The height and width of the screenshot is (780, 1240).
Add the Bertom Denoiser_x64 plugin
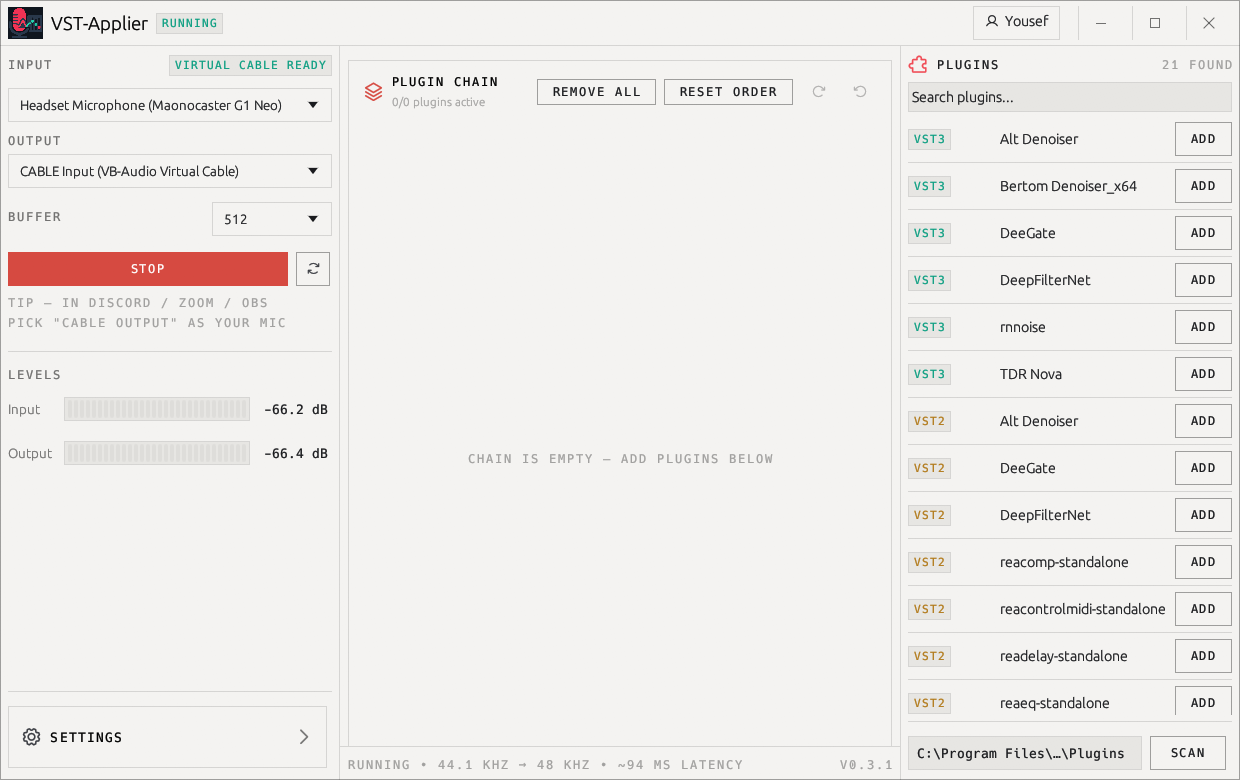point(1203,186)
